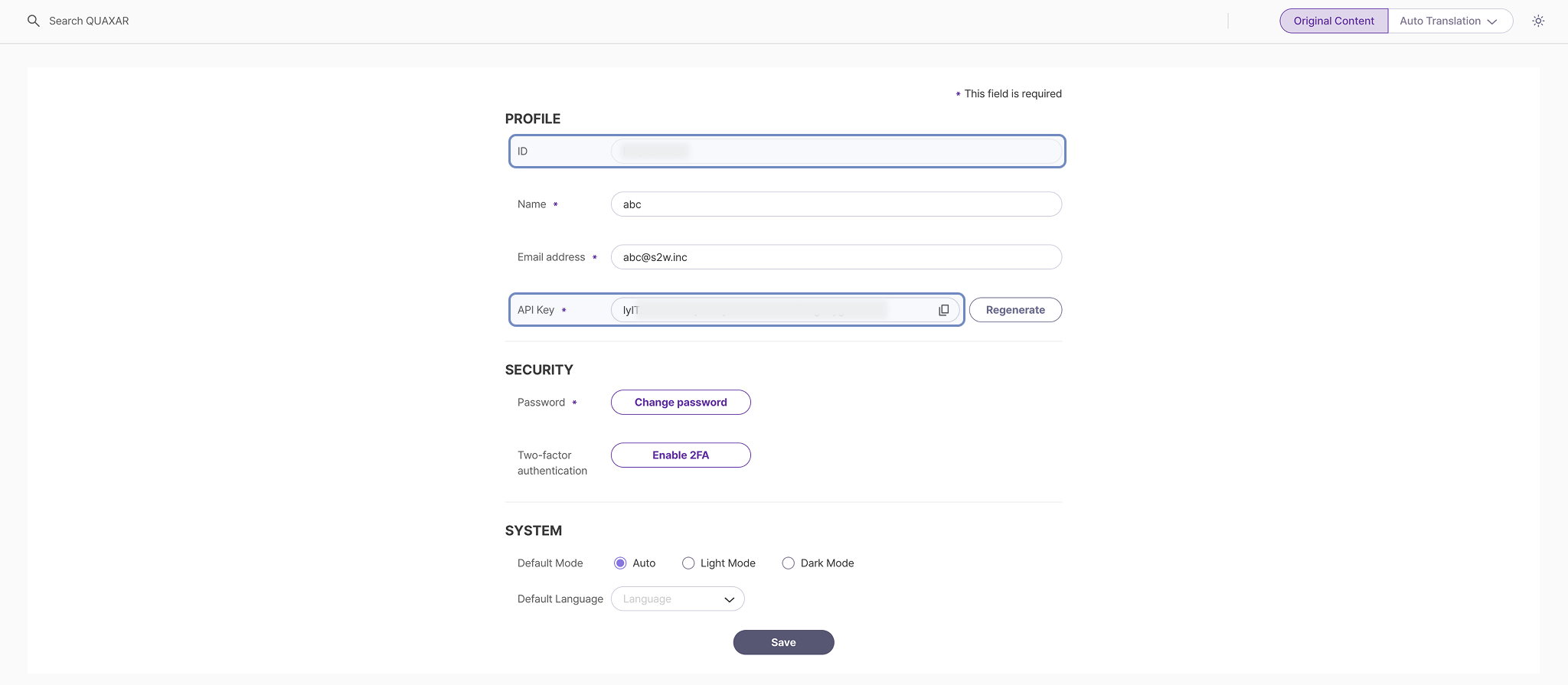Enable 2FA for the account
The image size is (1568, 685).
[x=680, y=455]
